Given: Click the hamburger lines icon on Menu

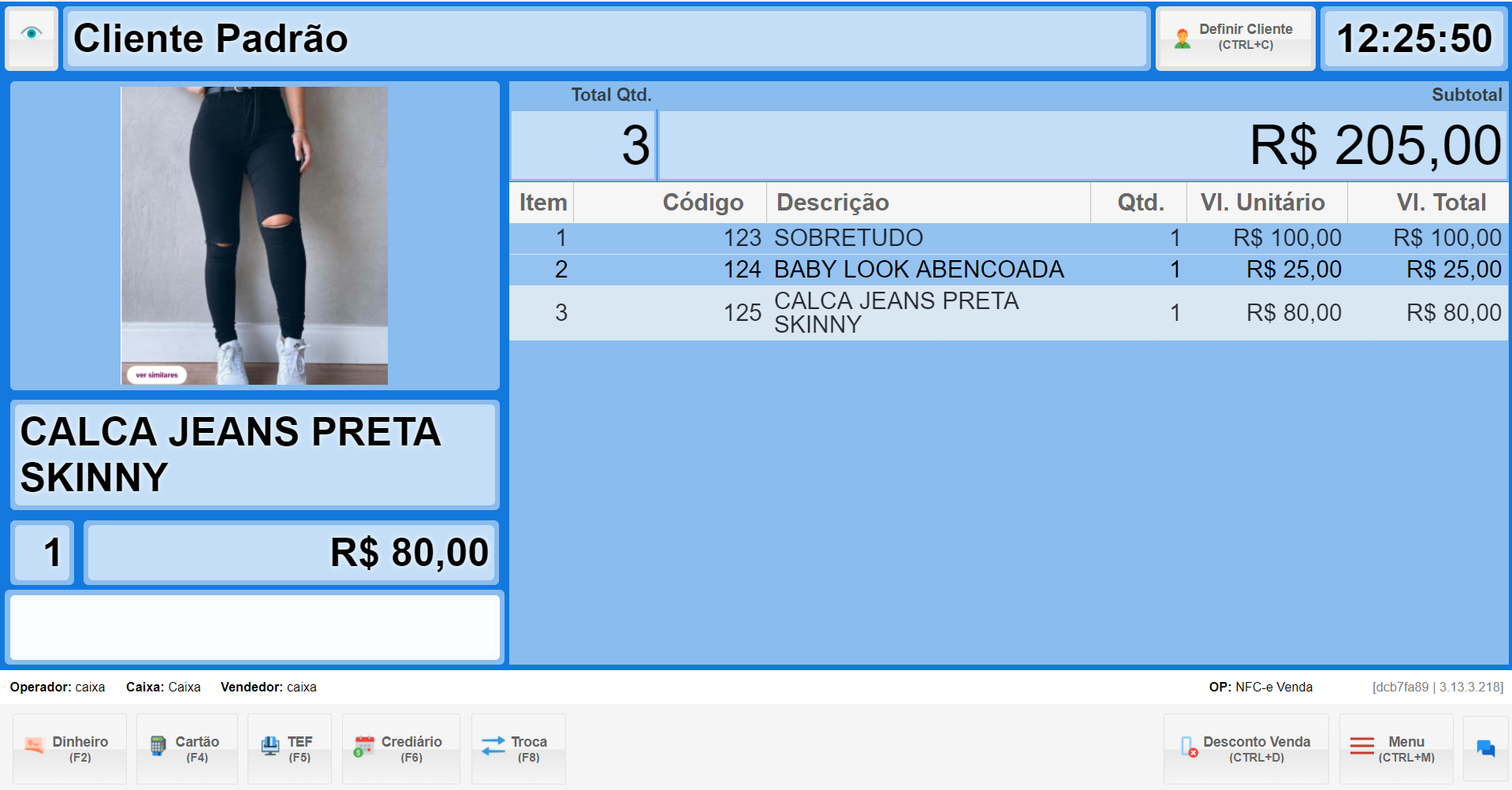Looking at the screenshot, I should 1362,746.
